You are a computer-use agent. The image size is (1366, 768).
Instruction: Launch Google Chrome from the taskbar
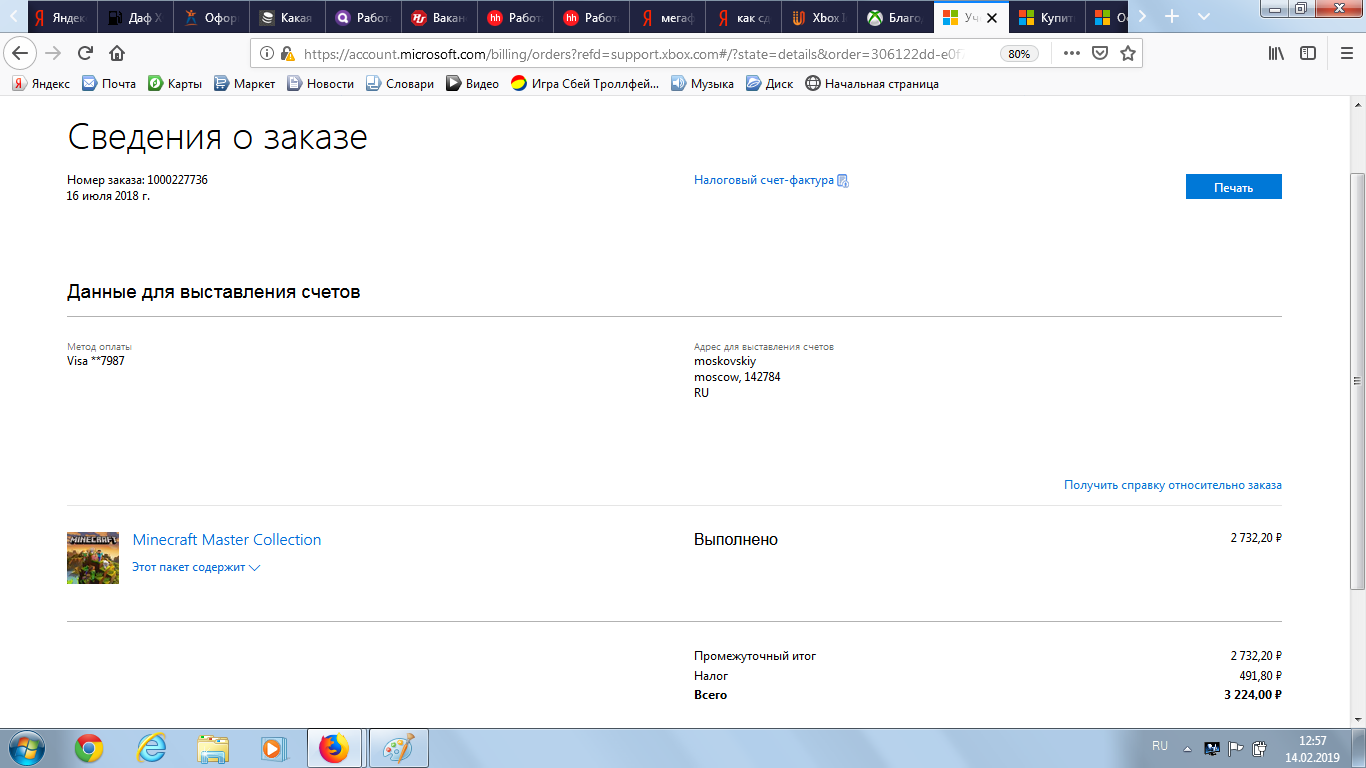tap(89, 748)
